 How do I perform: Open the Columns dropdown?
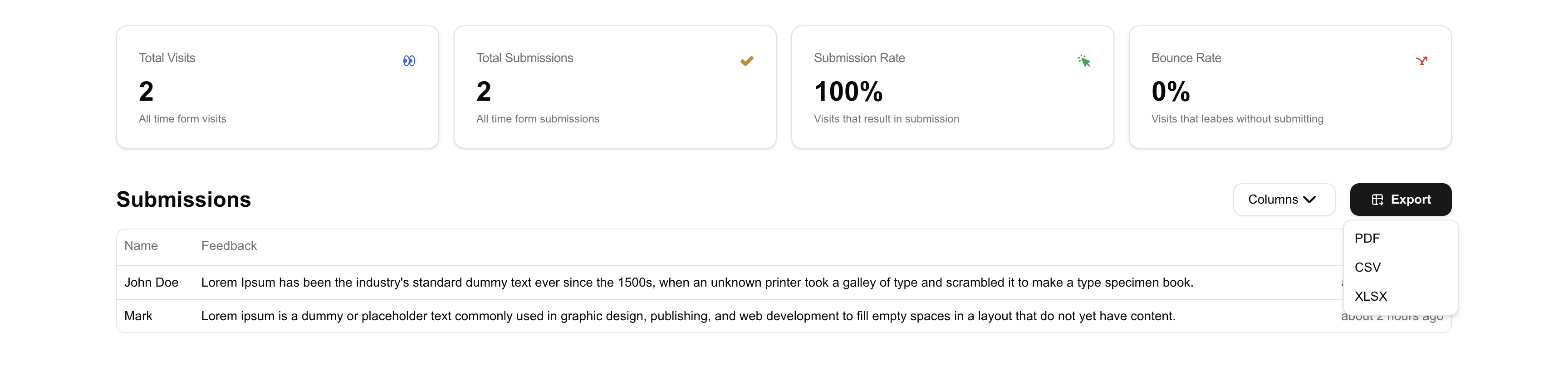point(1284,200)
